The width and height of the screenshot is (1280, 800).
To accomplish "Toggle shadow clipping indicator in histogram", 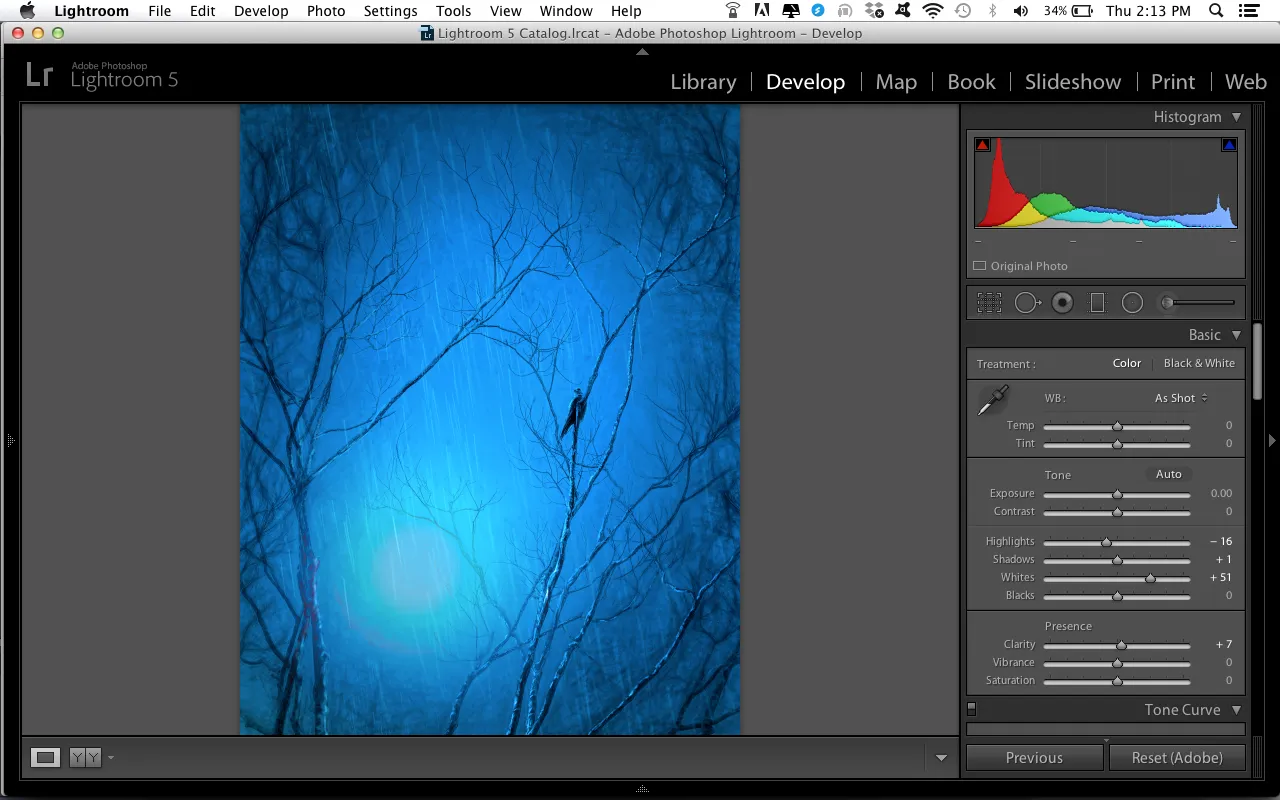I will click(x=982, y=145).
